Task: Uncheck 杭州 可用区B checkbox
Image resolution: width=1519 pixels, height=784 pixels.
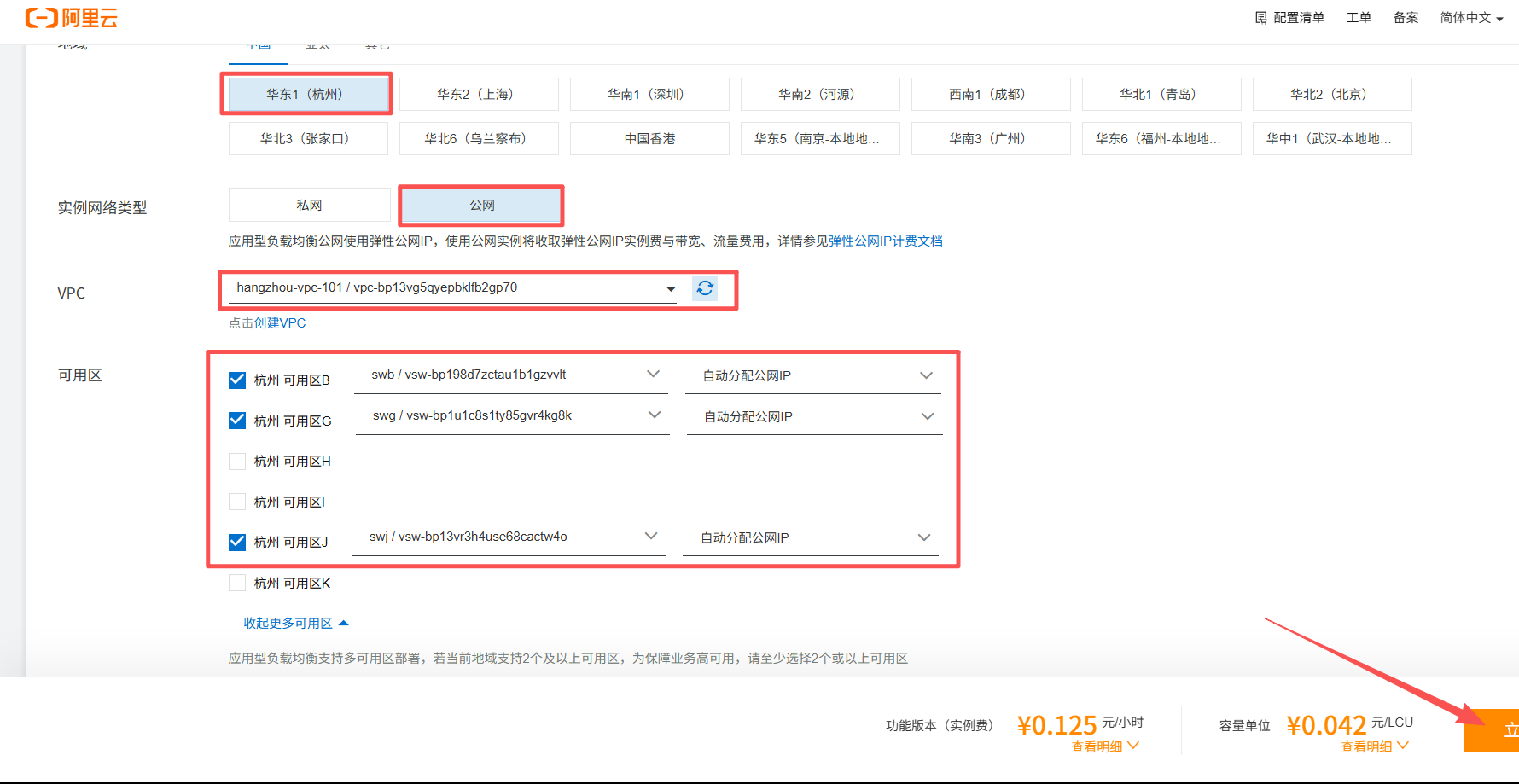Action: pyautogui.click(x=237, y=380)
